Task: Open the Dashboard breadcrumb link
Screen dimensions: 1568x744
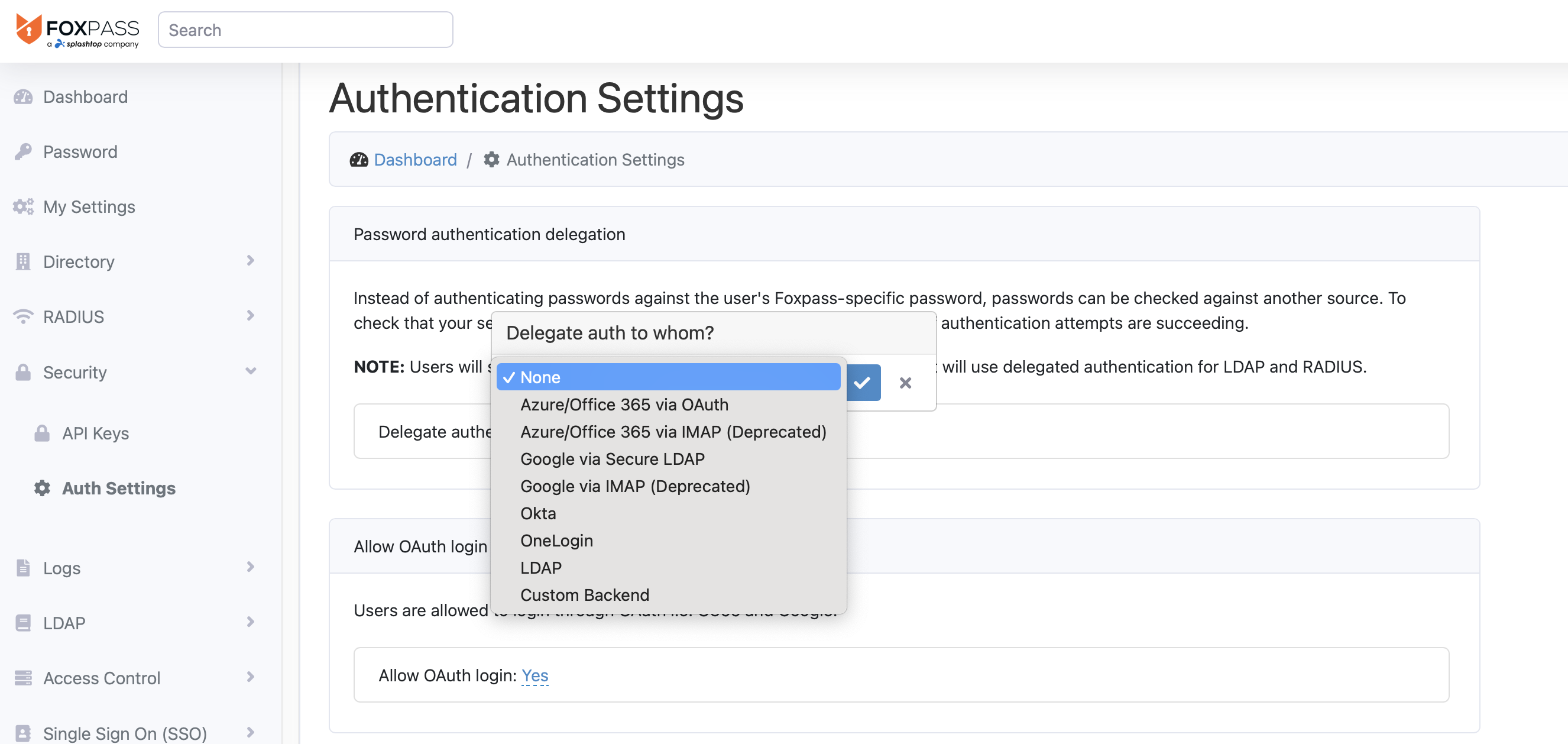Action: tap(415, 160)
